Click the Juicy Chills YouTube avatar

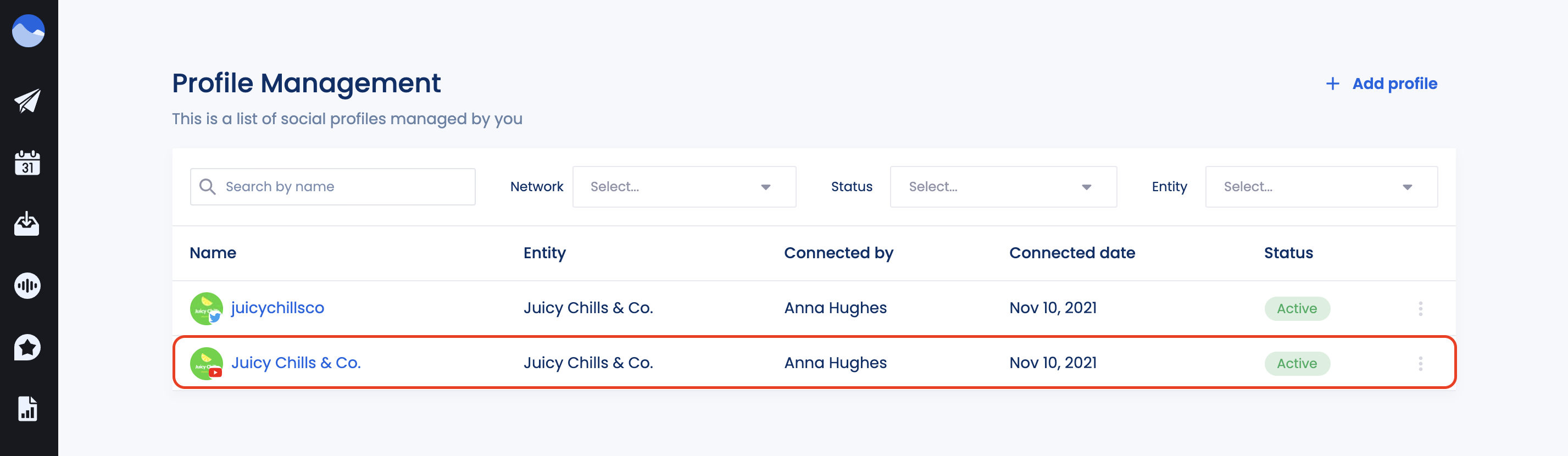207,364
